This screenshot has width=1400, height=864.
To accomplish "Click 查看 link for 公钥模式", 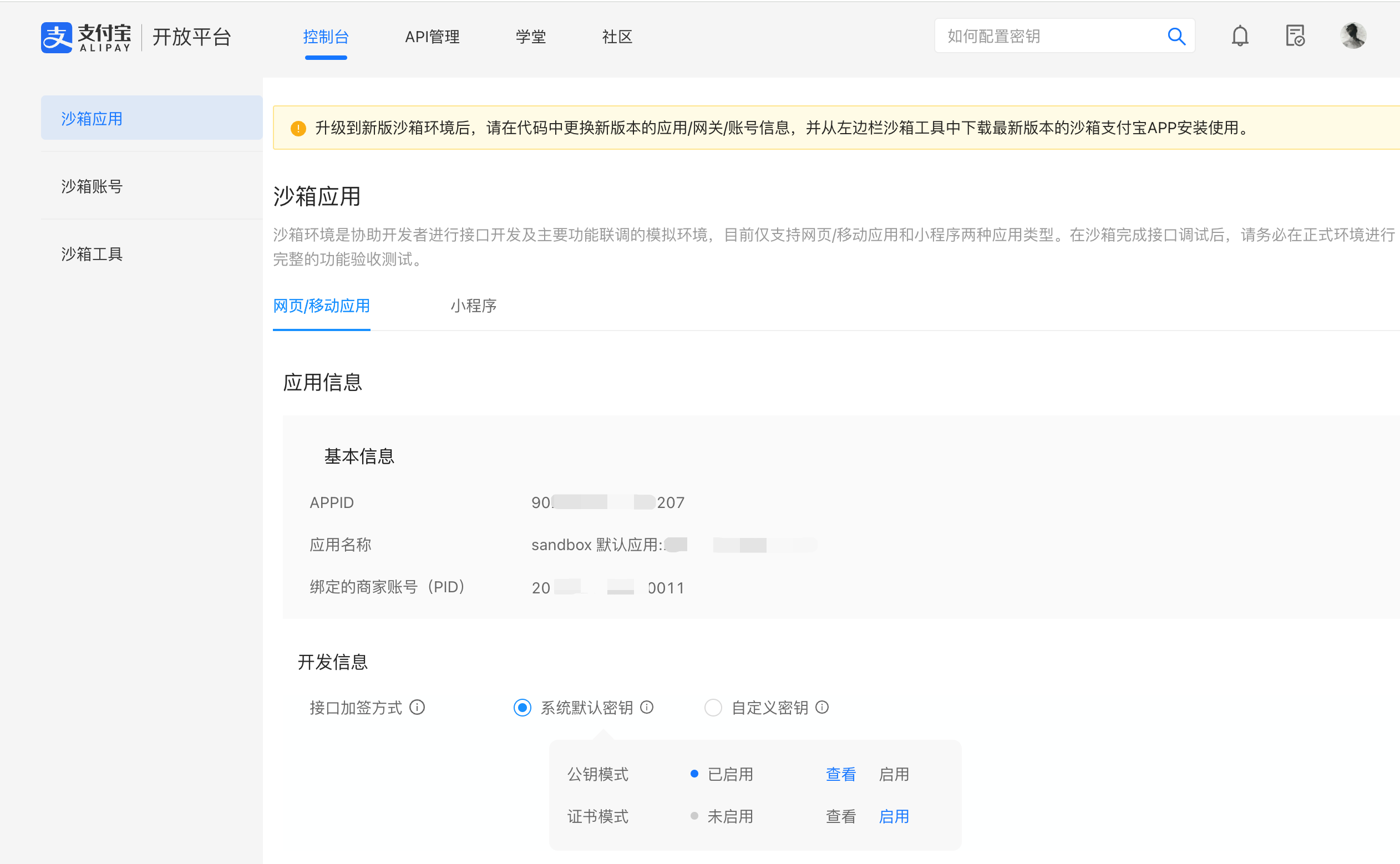I will pos(840,774).
